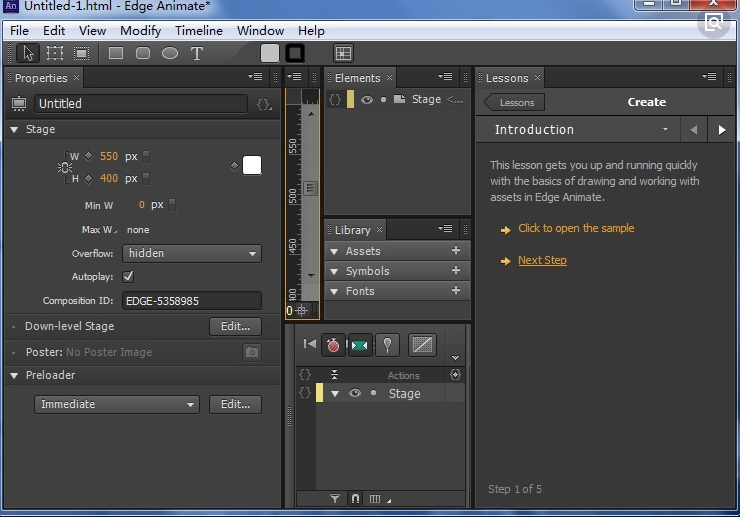Close the Properties tab
740x517 pixels.
pos(76,77)
